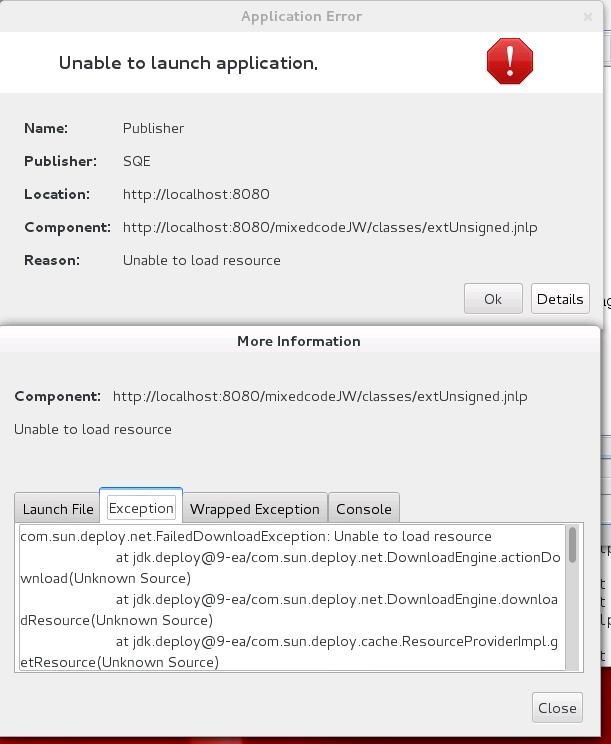
Task: Click the extUnsigned.jnlp URL beside Reason section
Action: [330, 227]
